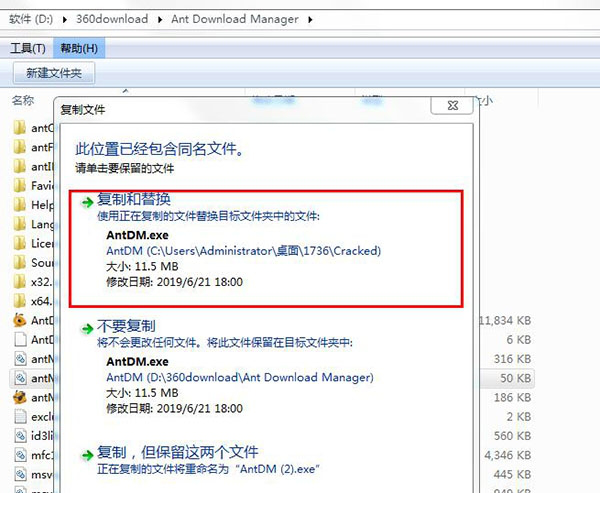Click green arrow beside 复制，但保留这两个文件

[x=87, y=455]
